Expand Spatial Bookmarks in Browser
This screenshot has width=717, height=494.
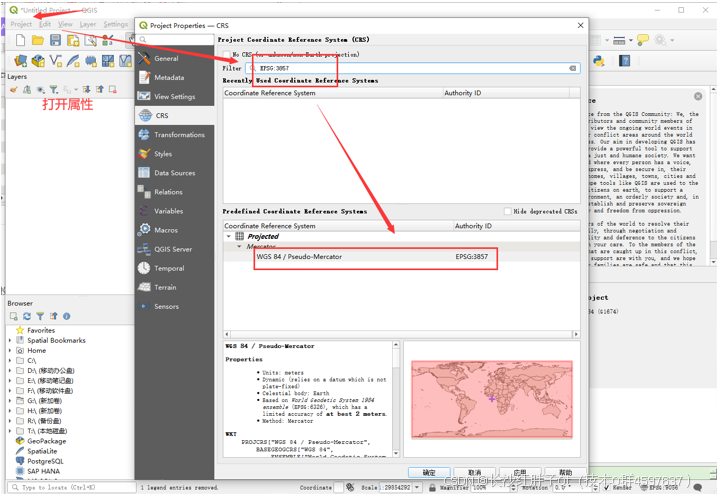10,340
